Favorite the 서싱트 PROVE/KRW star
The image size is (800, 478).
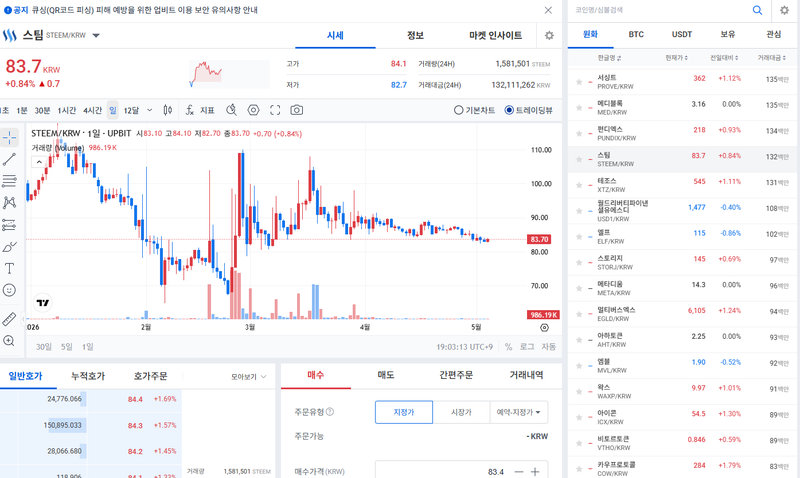(579, 82)
